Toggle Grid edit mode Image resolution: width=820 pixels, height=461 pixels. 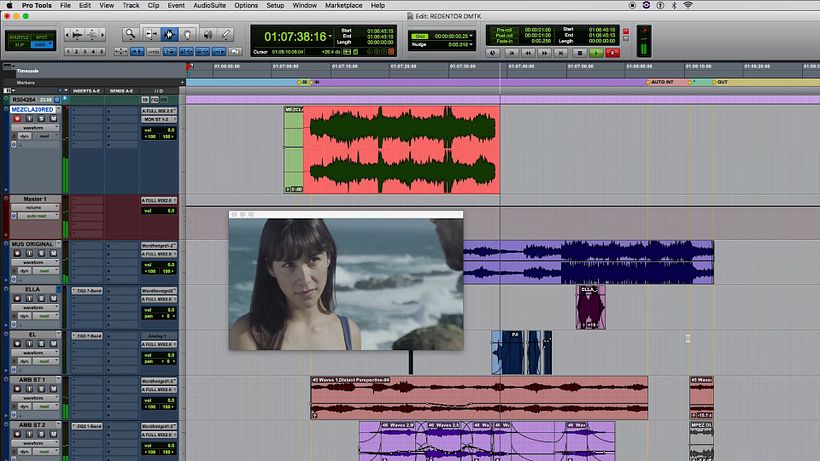41,45
